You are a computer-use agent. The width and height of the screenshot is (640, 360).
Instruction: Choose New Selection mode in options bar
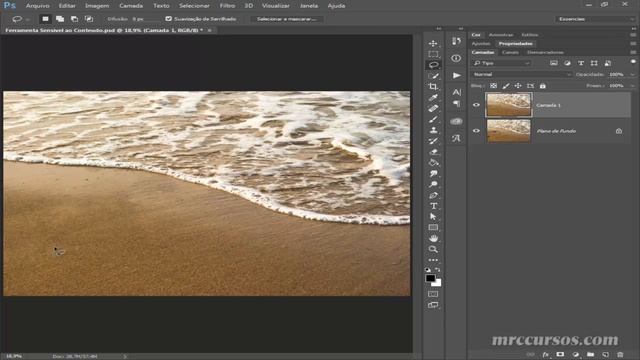(x=45, y=19)
